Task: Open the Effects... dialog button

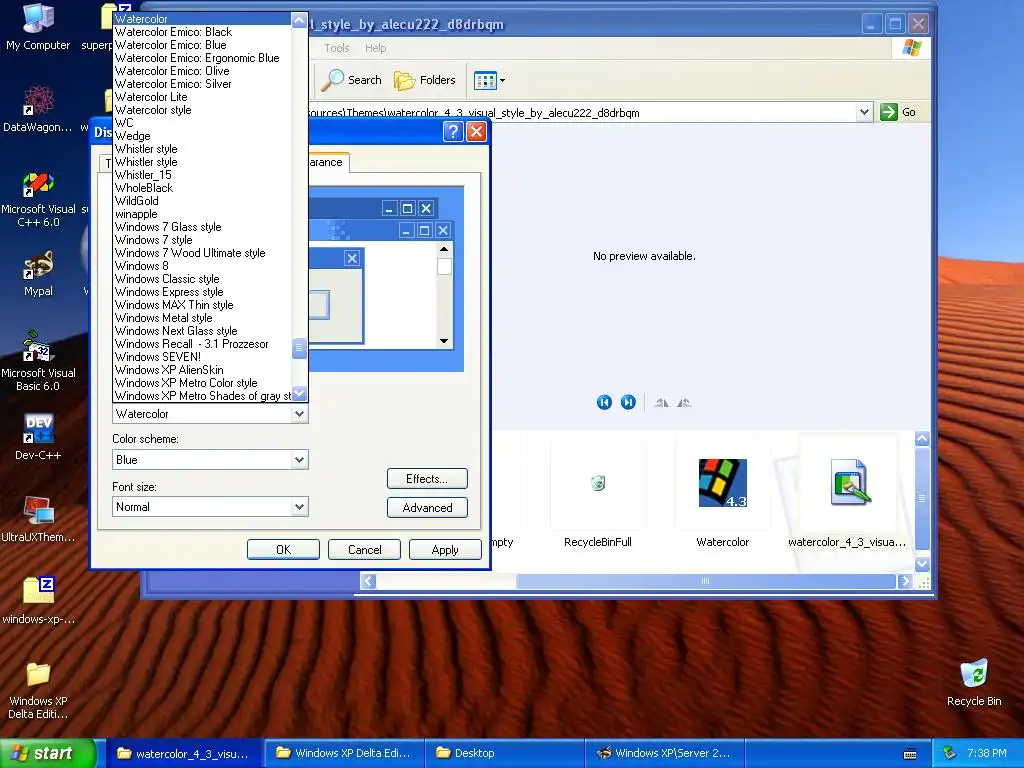Action: point(427,479)
